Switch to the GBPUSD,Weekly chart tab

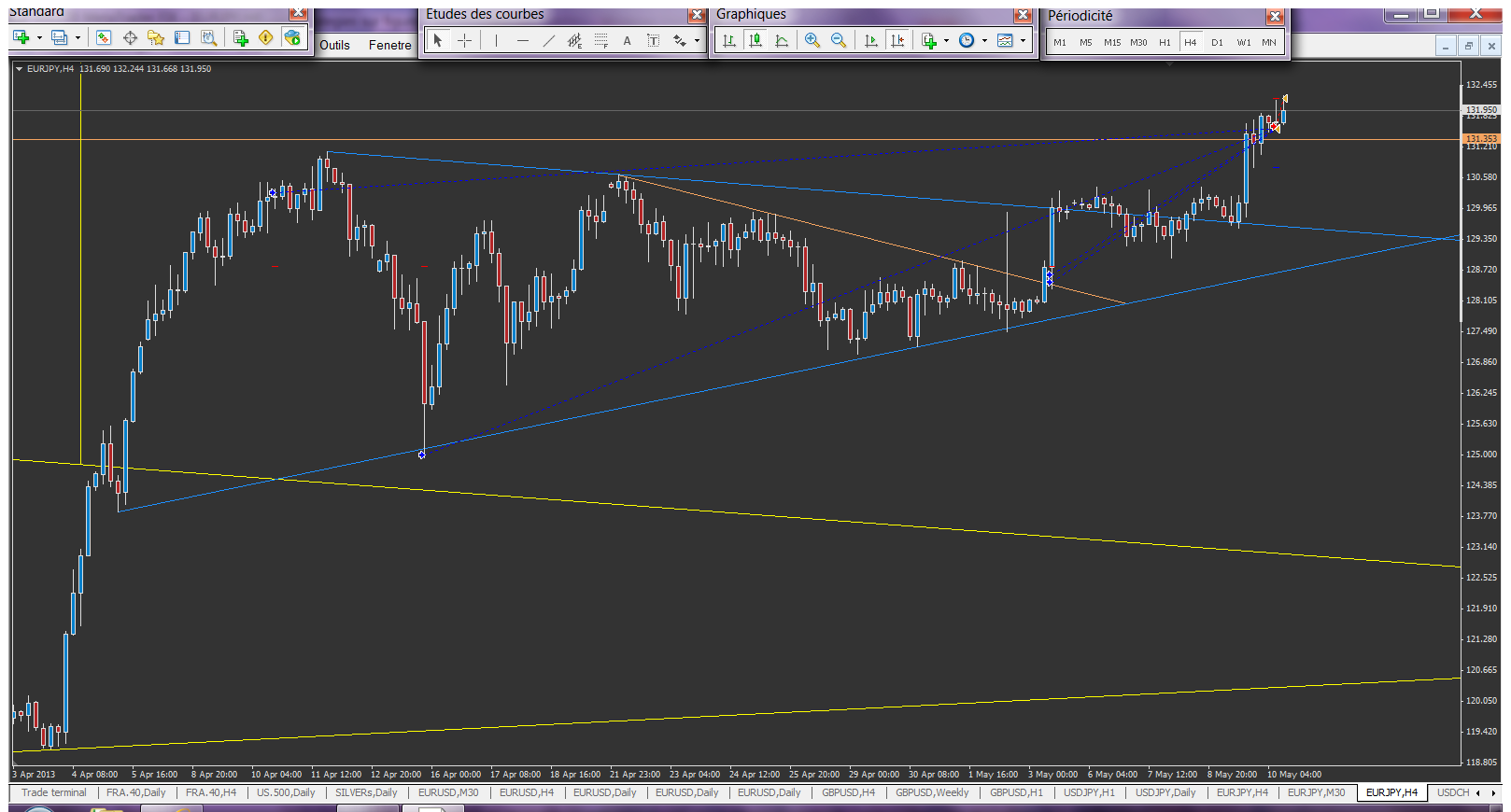tap(932, 792)
